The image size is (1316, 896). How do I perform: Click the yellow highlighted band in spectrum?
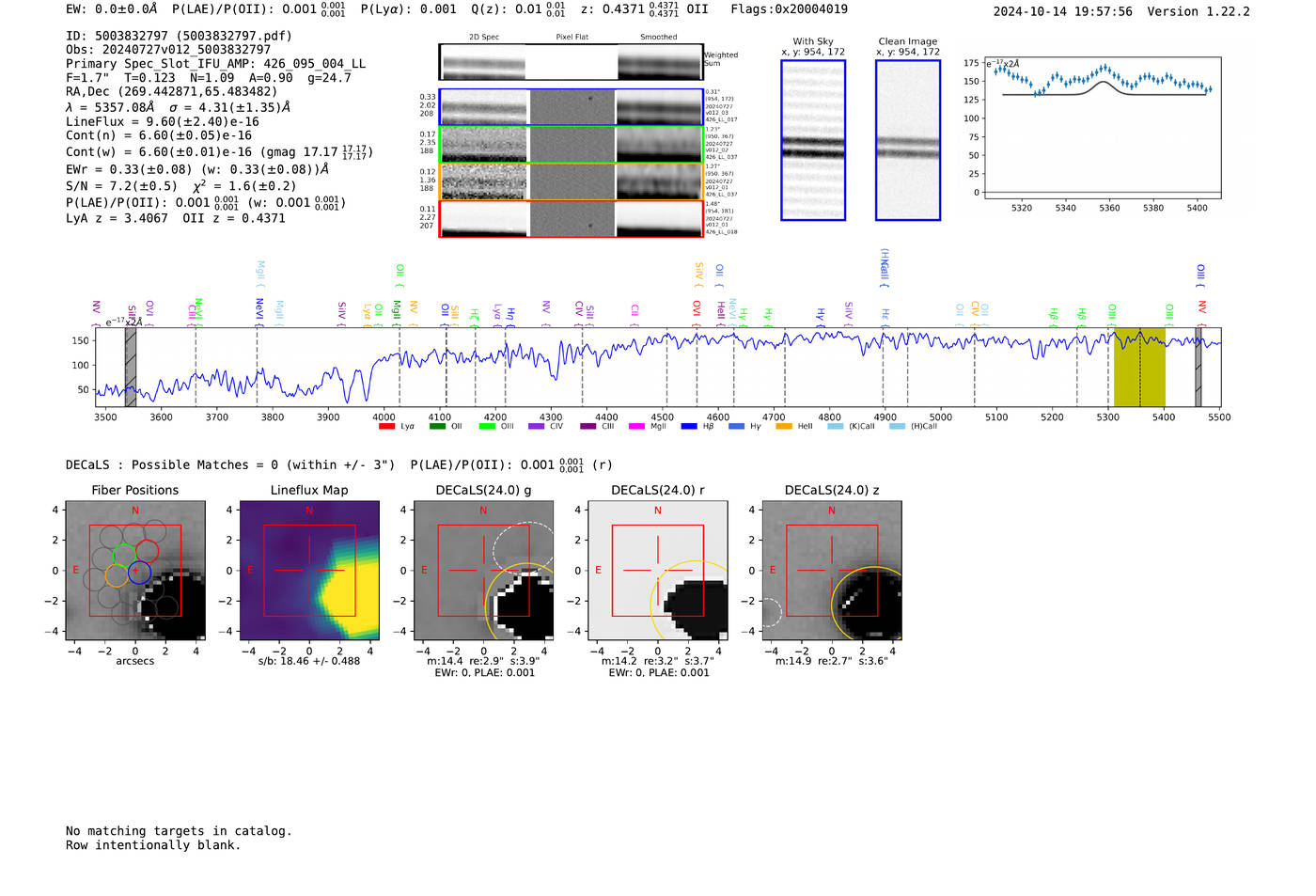click(x=1139, y=367)
